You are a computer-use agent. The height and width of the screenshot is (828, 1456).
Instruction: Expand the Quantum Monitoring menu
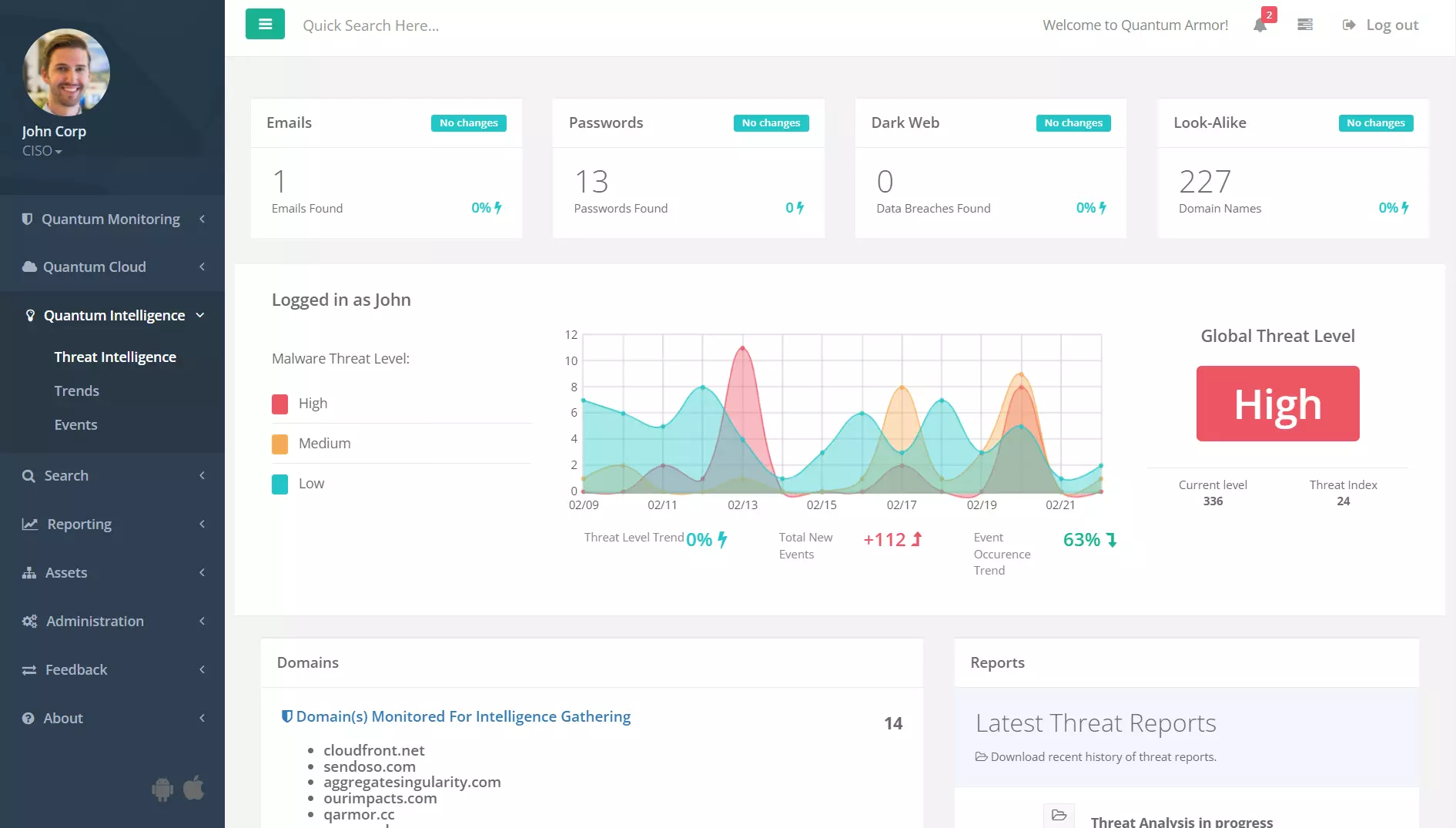coord(112,220)
